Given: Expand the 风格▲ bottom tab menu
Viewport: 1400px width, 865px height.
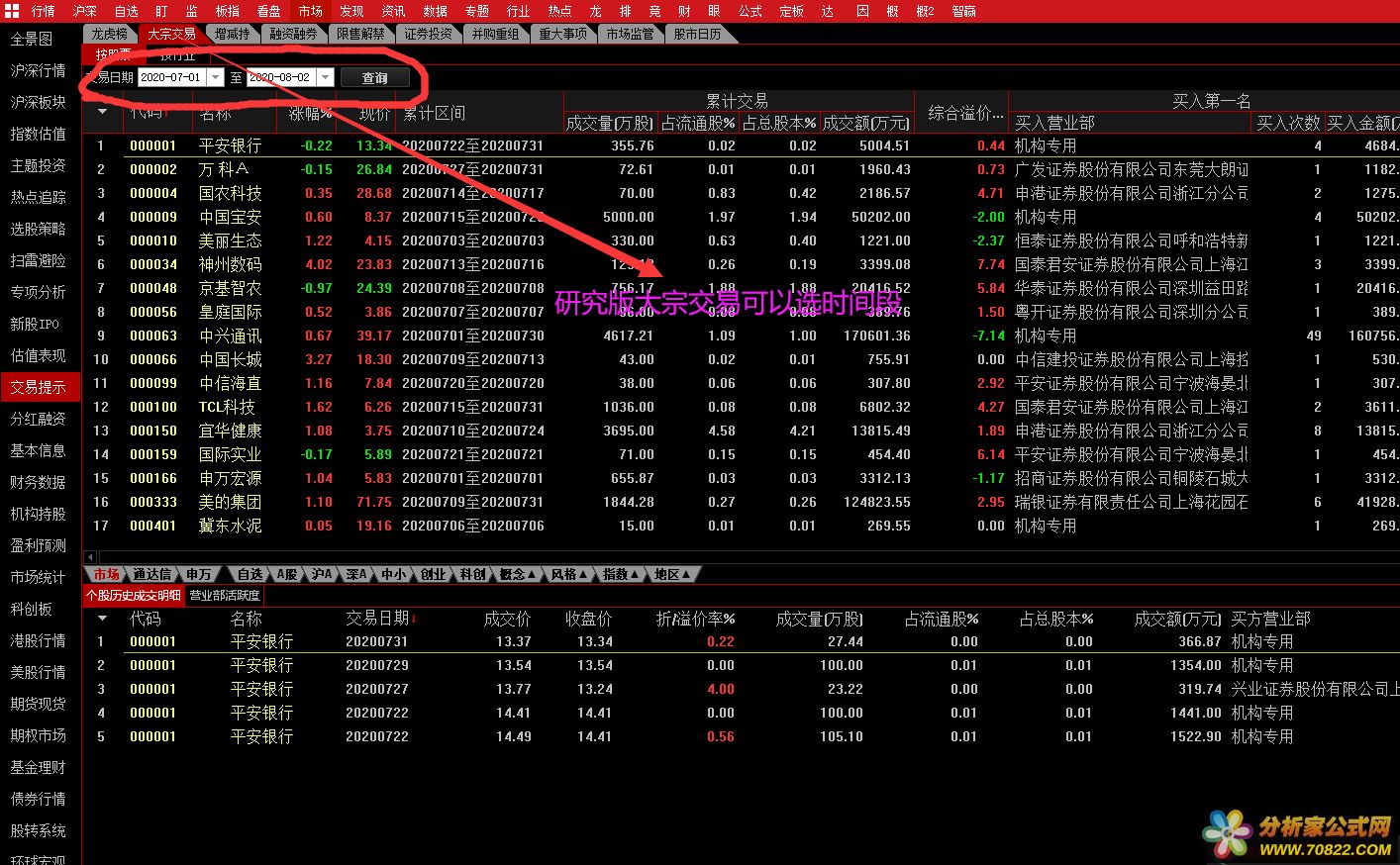Looking at the screenshot, I should point(569,574).
